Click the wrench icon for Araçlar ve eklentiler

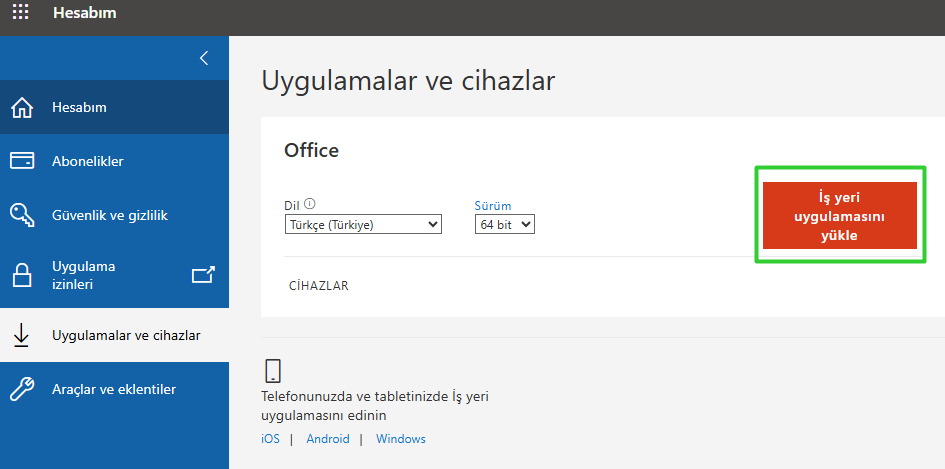coord(22,389)
